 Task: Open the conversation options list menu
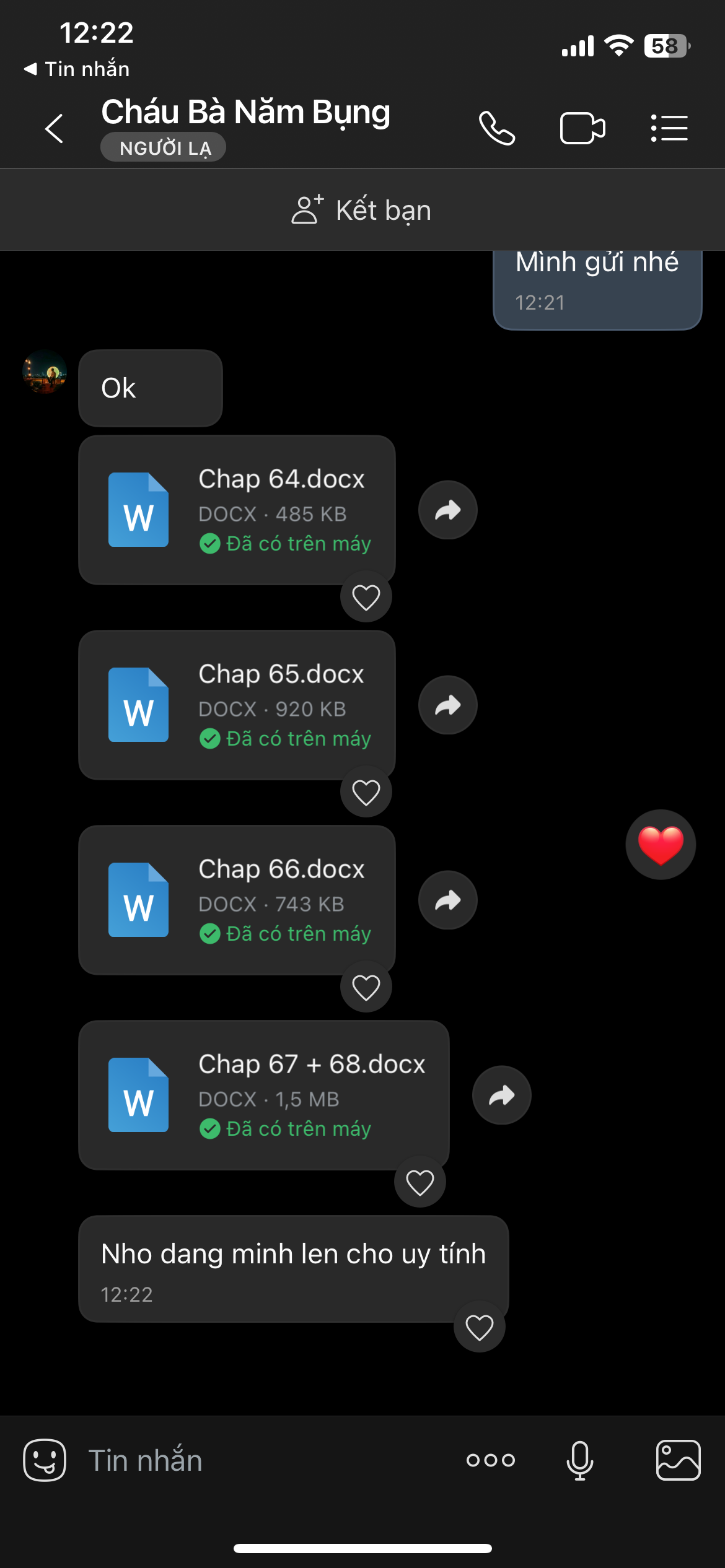coord(669,128)
